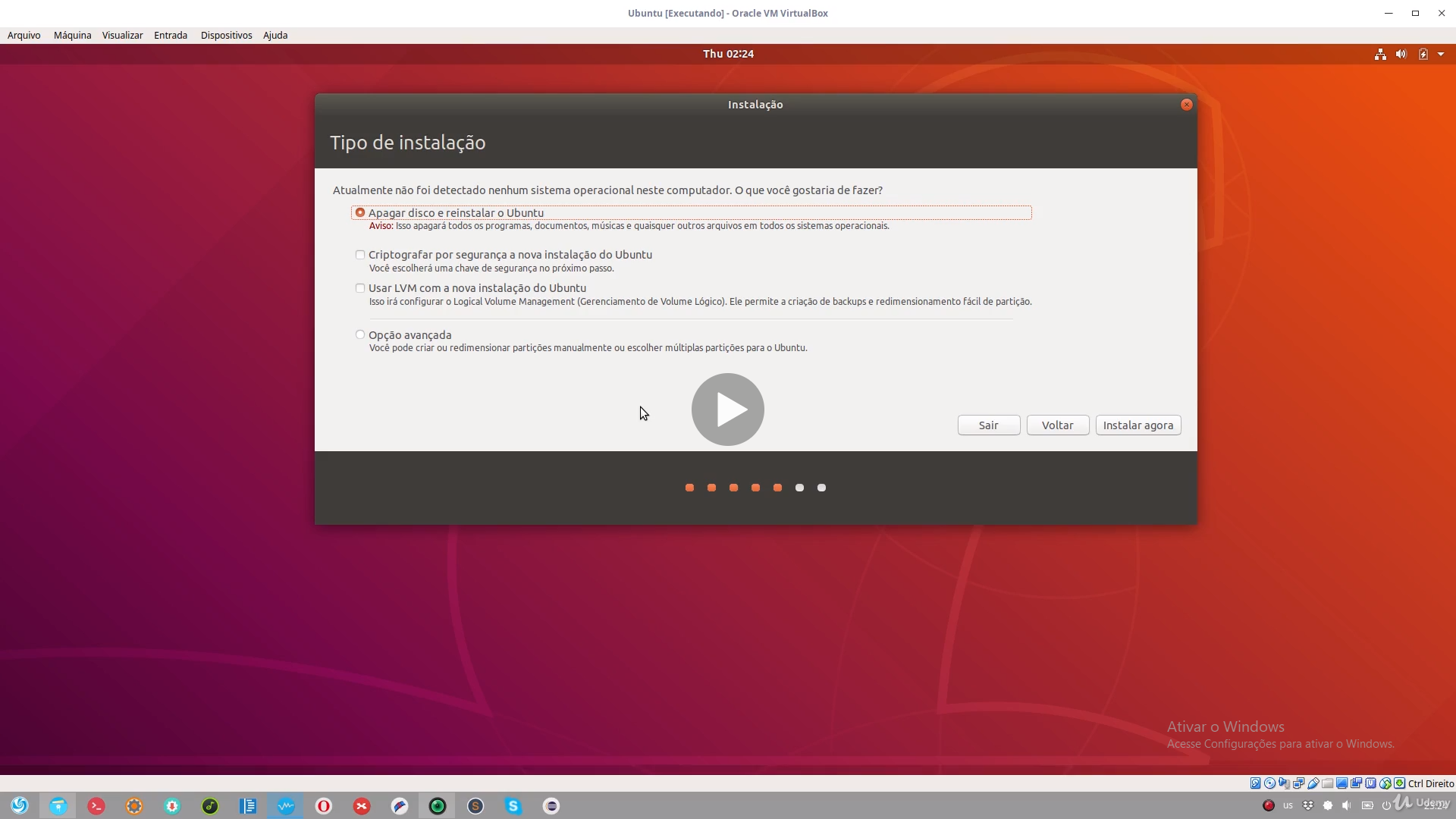Click the 'Thu 02:24' clock in Ubuntu bar
This screenshot has width=1456, height=819.
pyautogui.click(x=729, y=54)
